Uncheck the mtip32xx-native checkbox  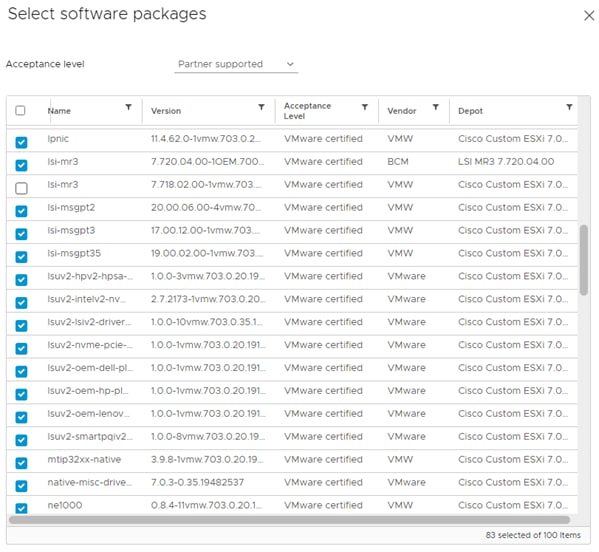21,463
